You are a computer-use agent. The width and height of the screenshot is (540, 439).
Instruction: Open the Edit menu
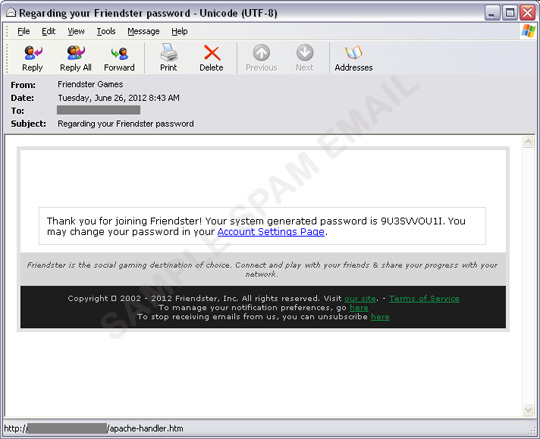[49, 31]
